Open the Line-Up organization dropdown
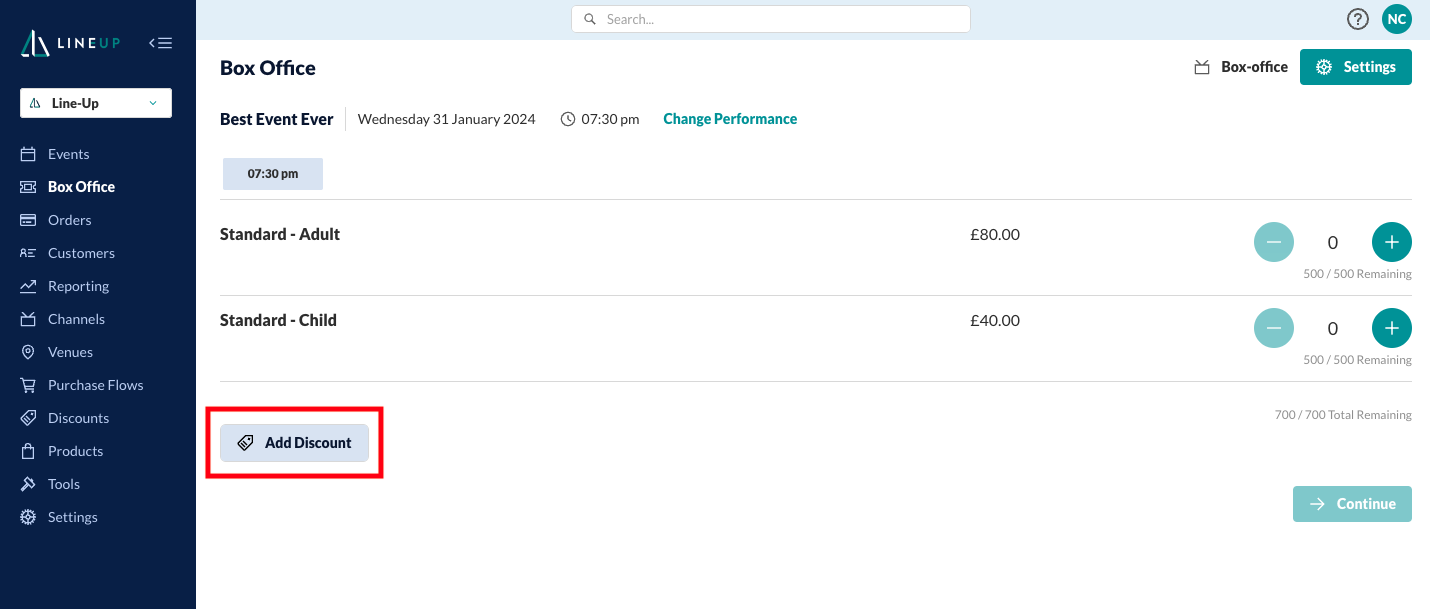1430x609 pixels. tap(96, 103)
